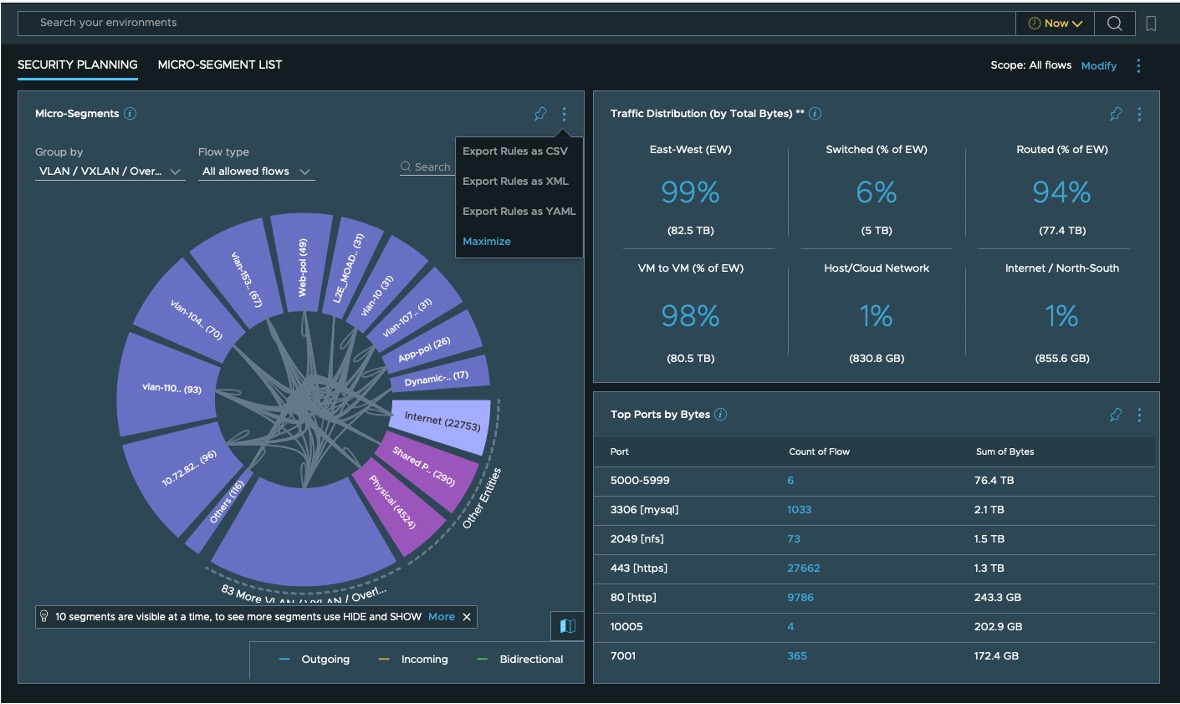The width and height of the screenshot is (1180, 704).
Task: Open the bookmark icon in top bar
Action: pos(1151,23)
